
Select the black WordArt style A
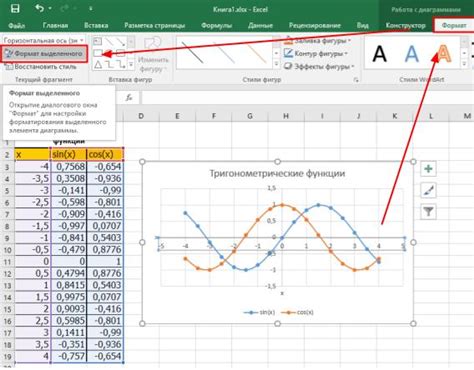(379, 53)
